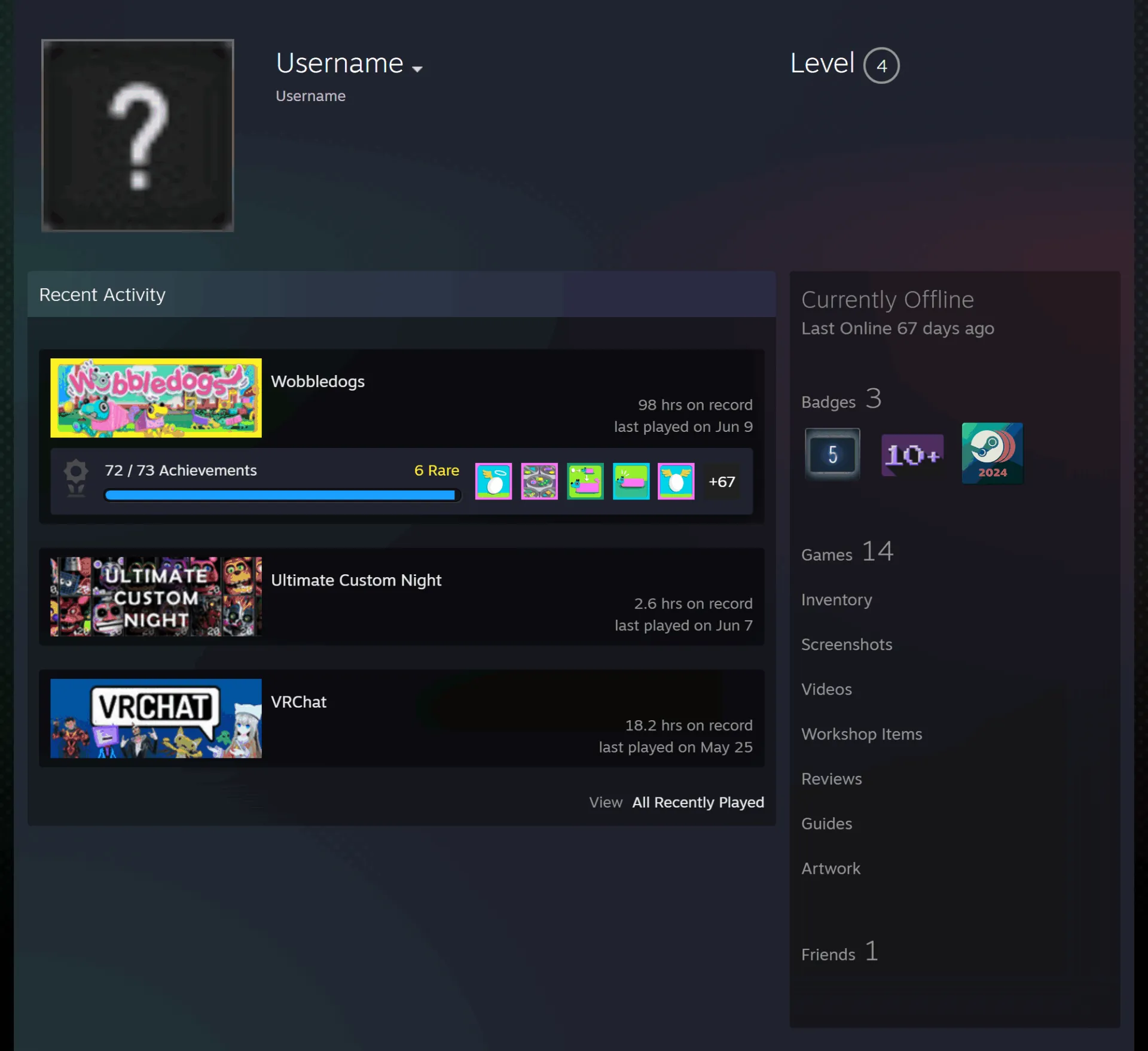Open the Inventory link
The height and width of the screenshot is (1051, 1148).
point(836,599)
